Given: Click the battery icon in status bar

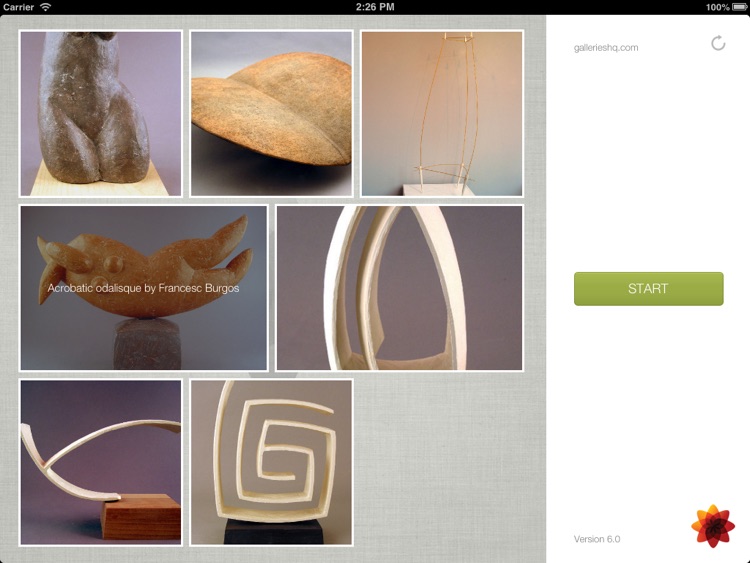Looking at the screenshot, I should pos(739,7).
